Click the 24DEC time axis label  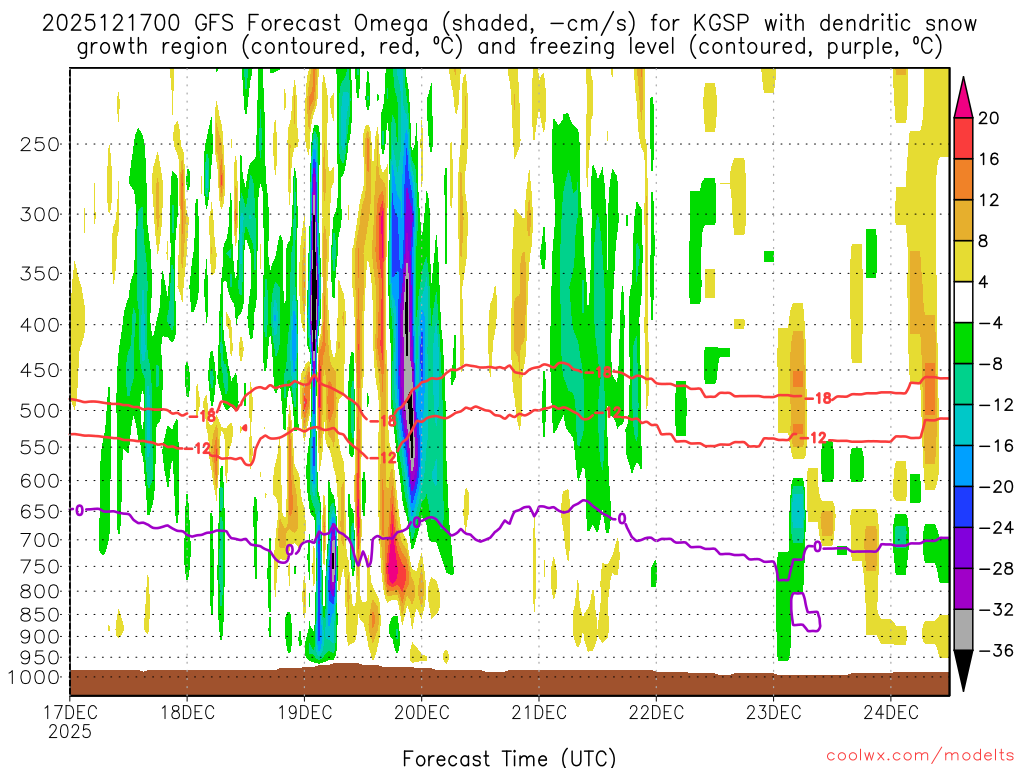tap(891, 712)
